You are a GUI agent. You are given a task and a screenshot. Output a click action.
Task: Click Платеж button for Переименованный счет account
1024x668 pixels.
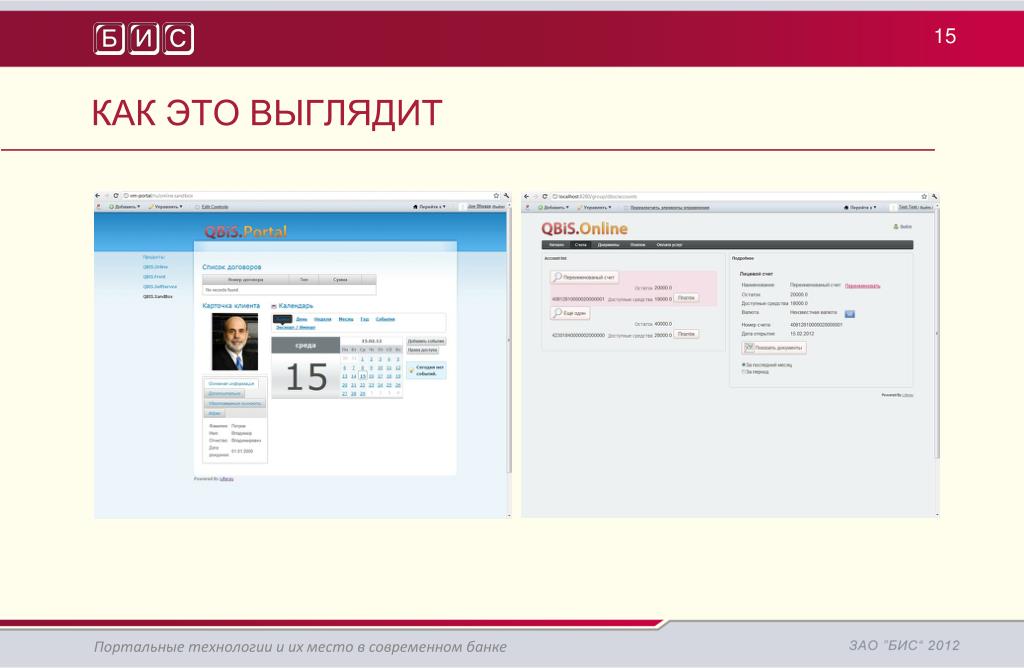point(686,298)
